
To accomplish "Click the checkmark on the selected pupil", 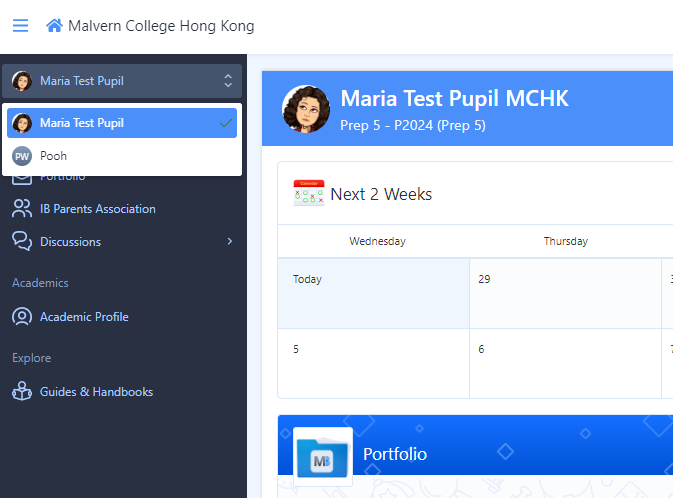I will click(226, 123).
